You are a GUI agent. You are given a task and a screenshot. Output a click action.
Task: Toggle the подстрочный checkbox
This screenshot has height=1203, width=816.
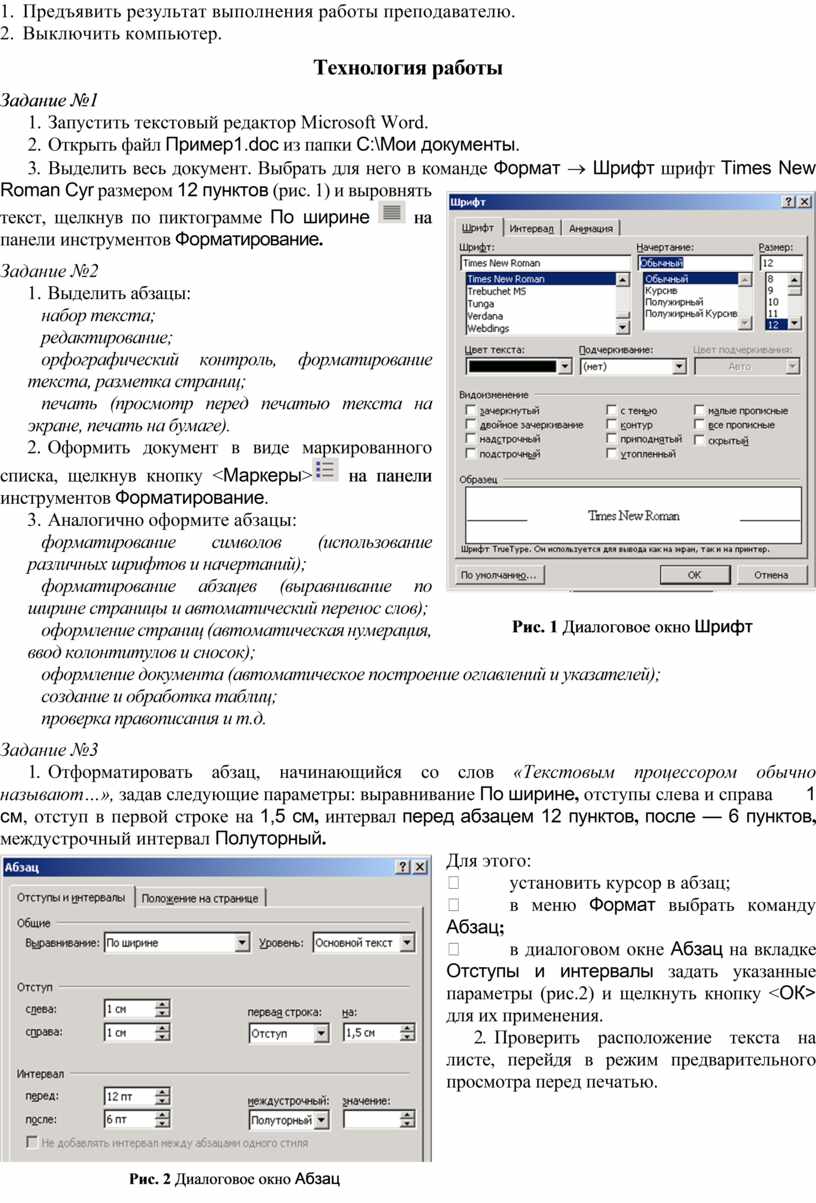[471, 454]
